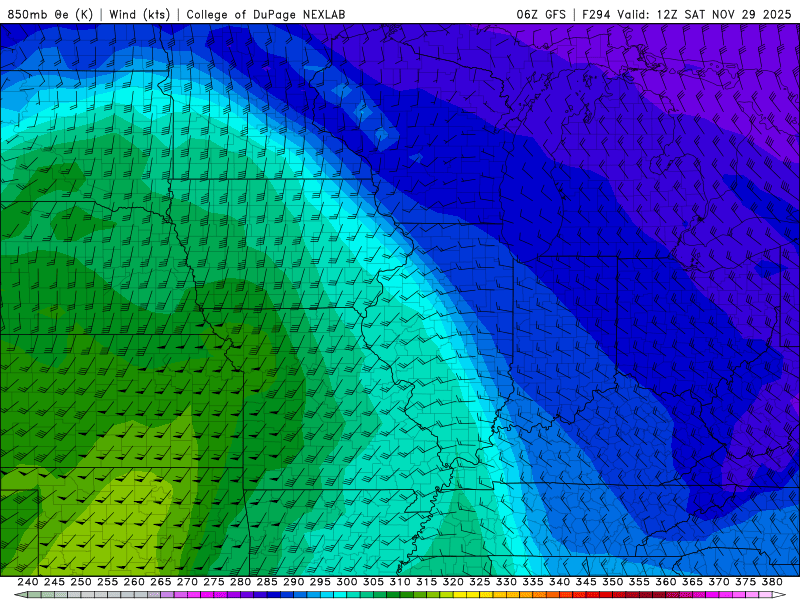Image resolution: width=800 pixels, height=600 pixels.
Task: Click the '850mb θe (K)' title label
Action: (50, 14)
